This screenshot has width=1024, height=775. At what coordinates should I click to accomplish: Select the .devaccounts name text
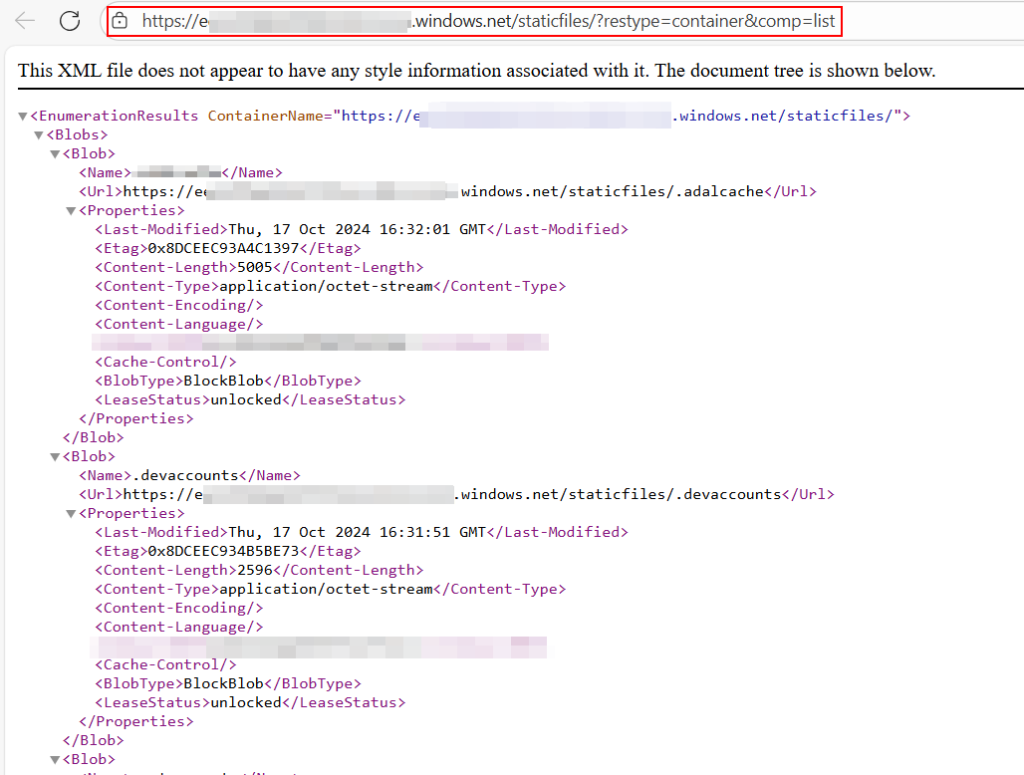pos(185,475)
